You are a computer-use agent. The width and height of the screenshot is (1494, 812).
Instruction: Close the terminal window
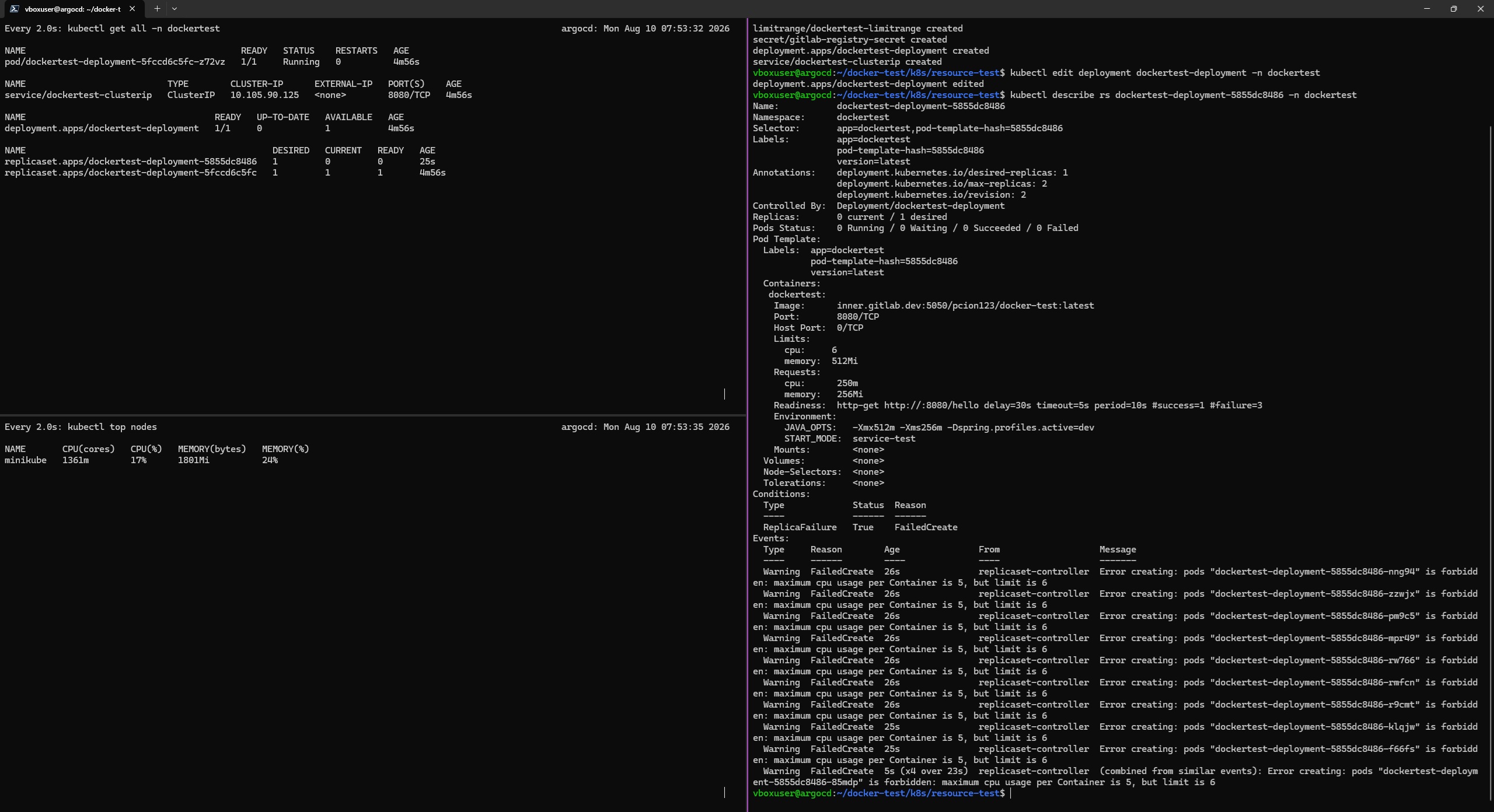[x=1481, y=9]
